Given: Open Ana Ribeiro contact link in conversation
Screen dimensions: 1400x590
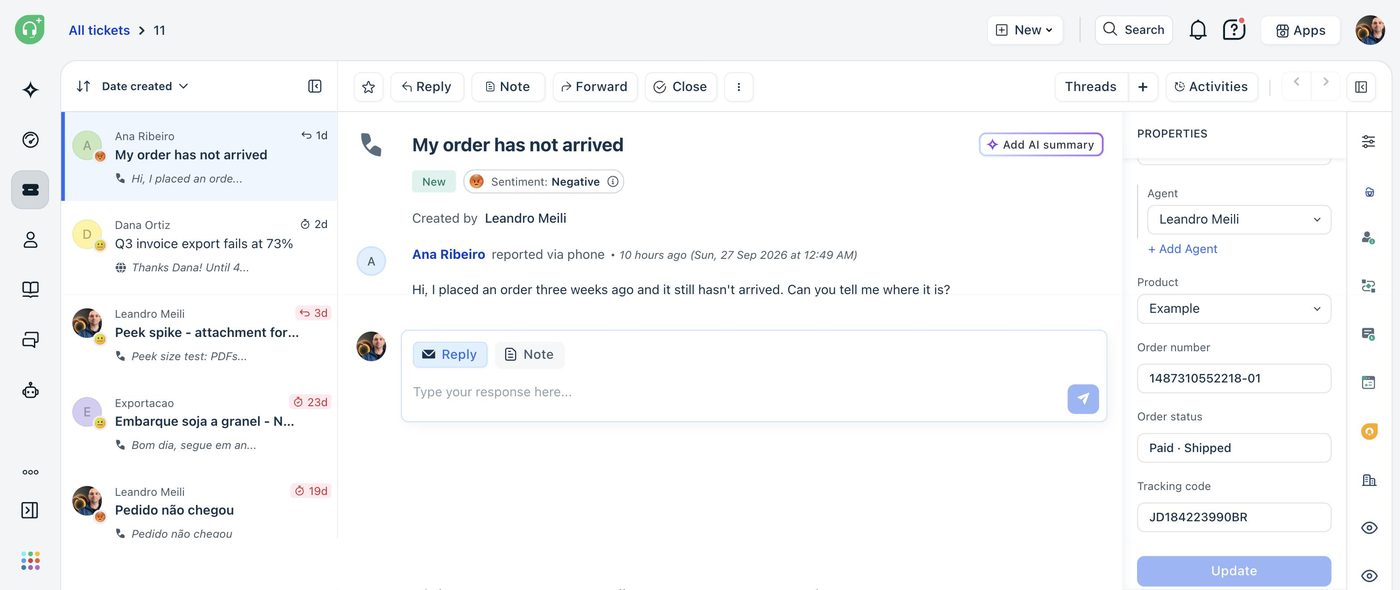Looking at the screenshot, I should (448, 254).
